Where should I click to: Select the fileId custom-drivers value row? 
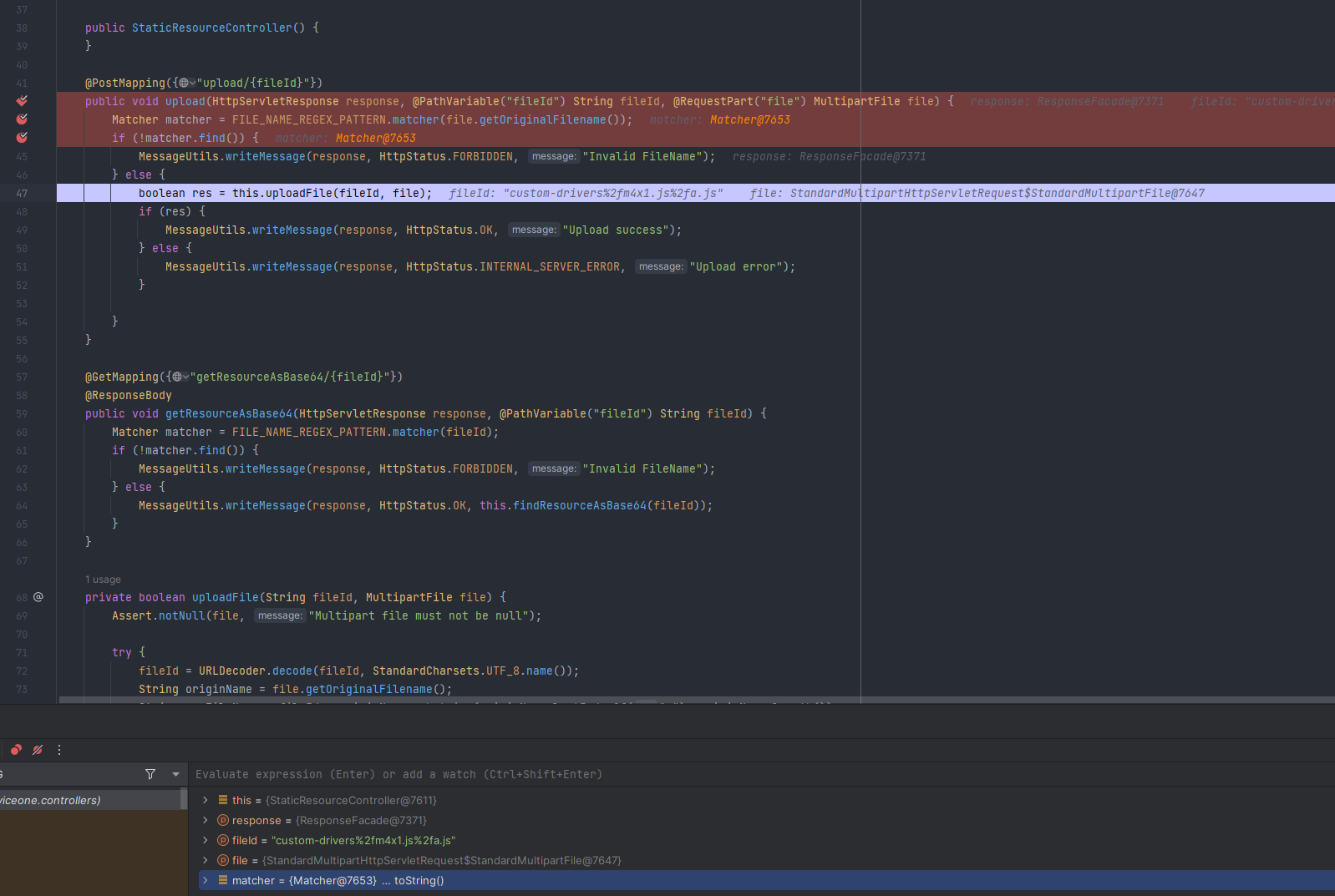pos(766,840)
